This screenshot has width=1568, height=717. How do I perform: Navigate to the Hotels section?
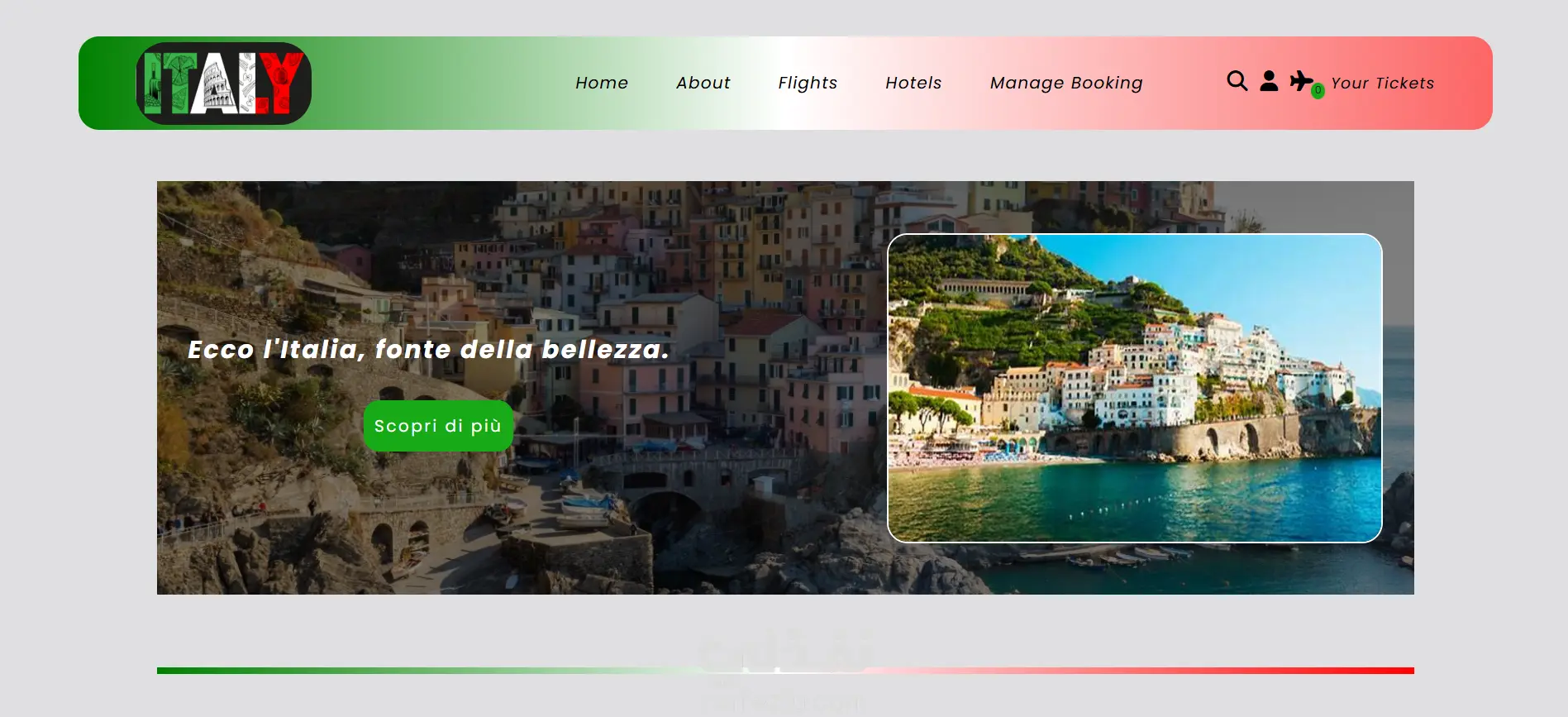click(x=913, y=83)
